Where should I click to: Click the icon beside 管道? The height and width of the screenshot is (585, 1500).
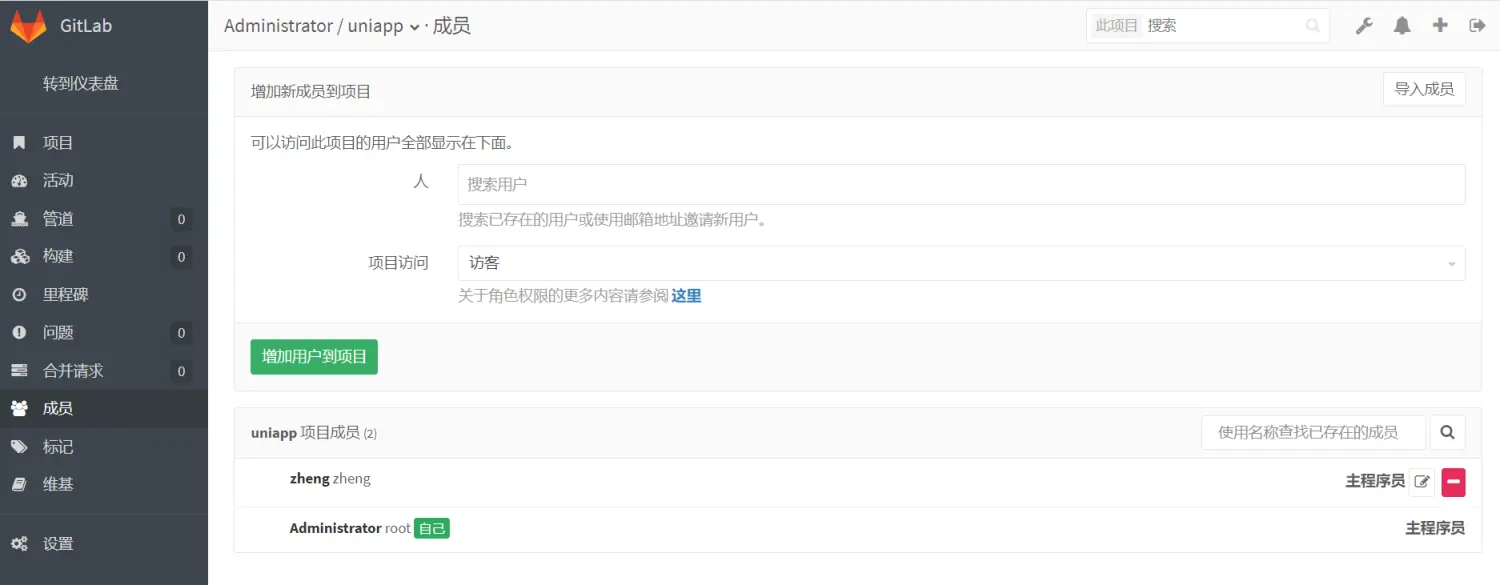[x=19, y=219]
